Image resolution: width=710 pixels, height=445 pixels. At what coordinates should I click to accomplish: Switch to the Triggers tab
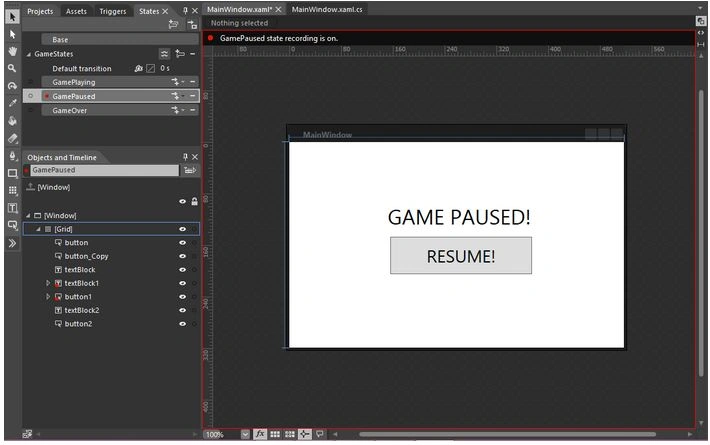coord(113,11)
